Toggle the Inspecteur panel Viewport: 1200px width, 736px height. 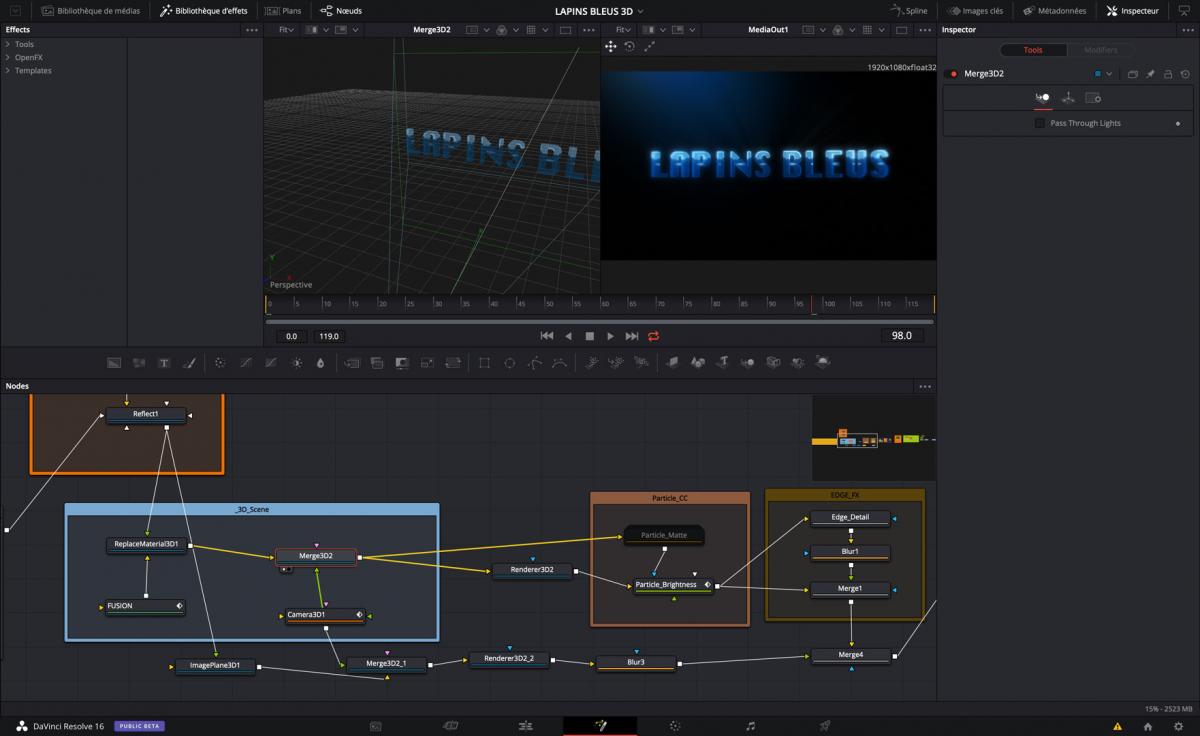click(x=1132, y=10)
